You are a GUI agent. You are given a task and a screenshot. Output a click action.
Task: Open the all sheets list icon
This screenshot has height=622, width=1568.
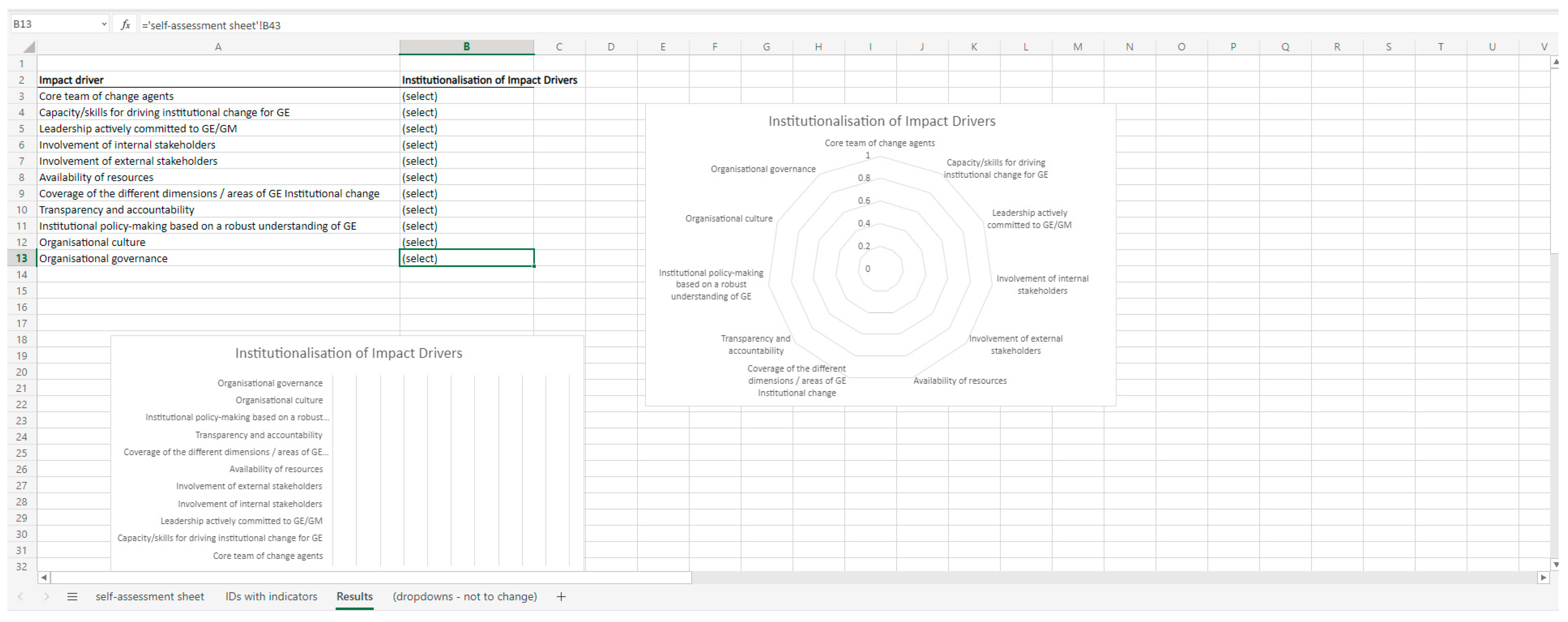[72, 597]
